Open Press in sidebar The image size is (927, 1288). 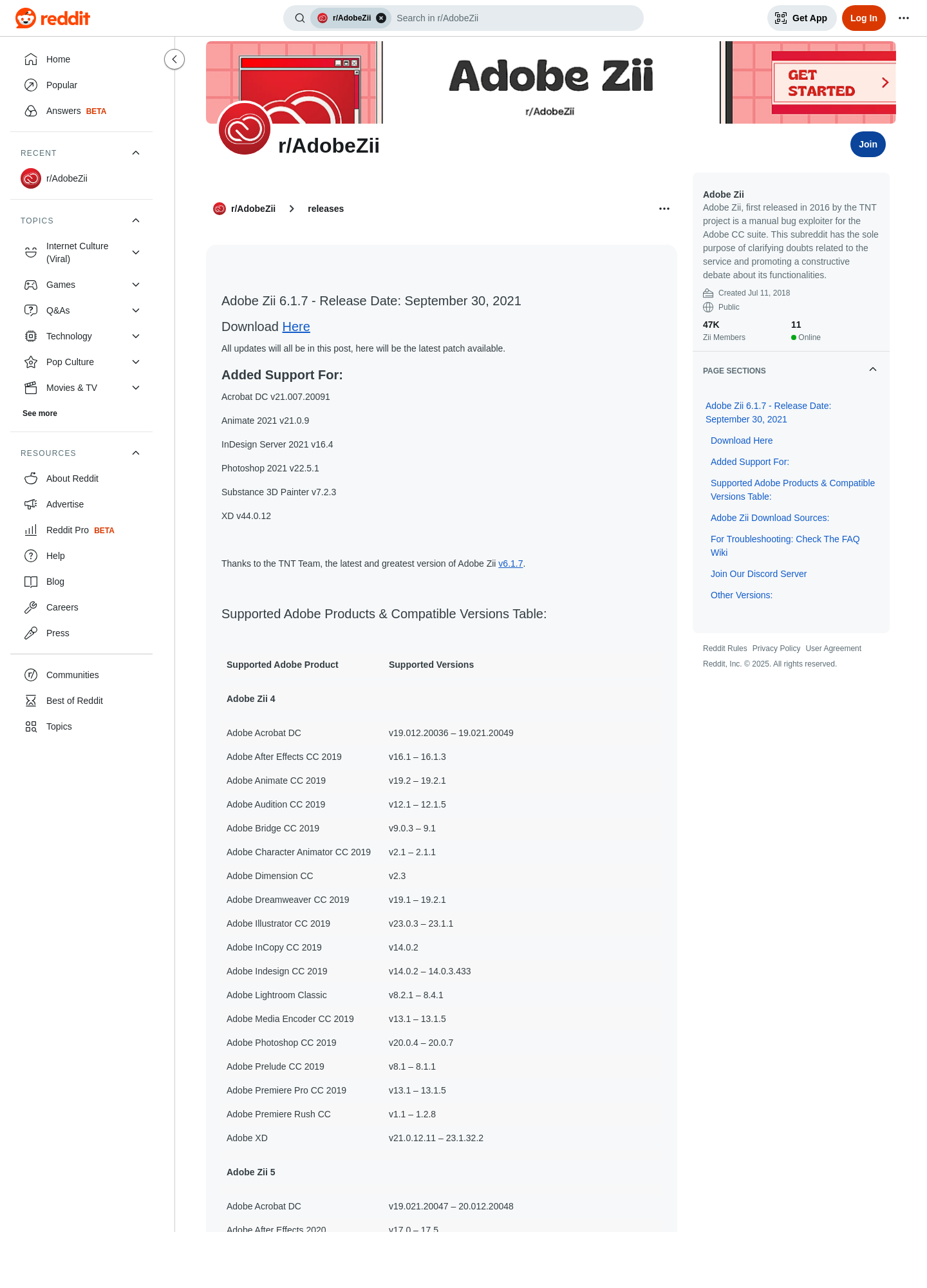point(81,633)
